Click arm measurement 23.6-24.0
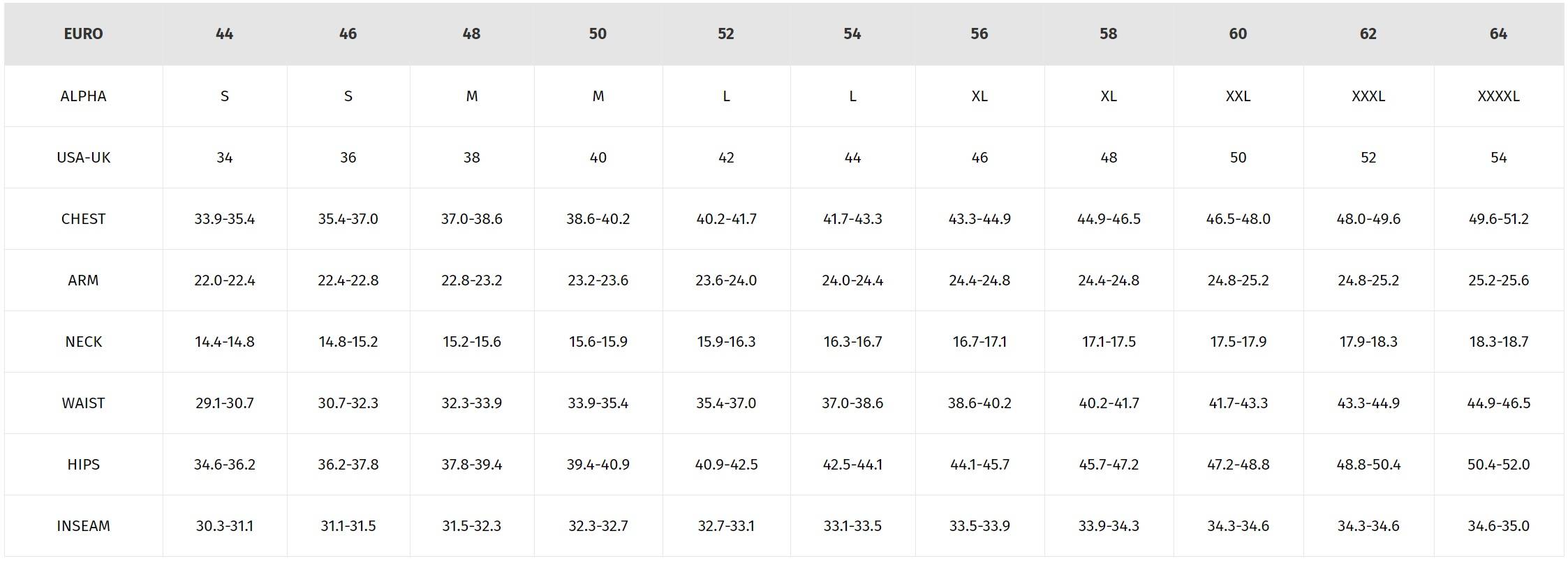This screenshot has width=1568, height=561. 726,280
